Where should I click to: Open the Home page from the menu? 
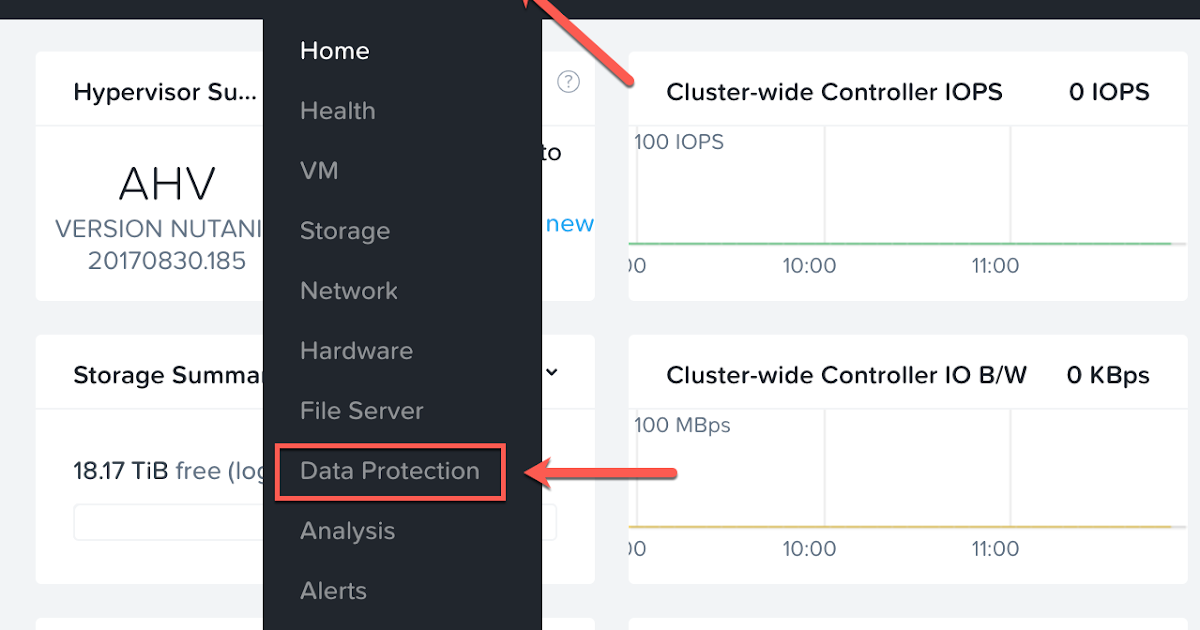[x=334, y=50]
